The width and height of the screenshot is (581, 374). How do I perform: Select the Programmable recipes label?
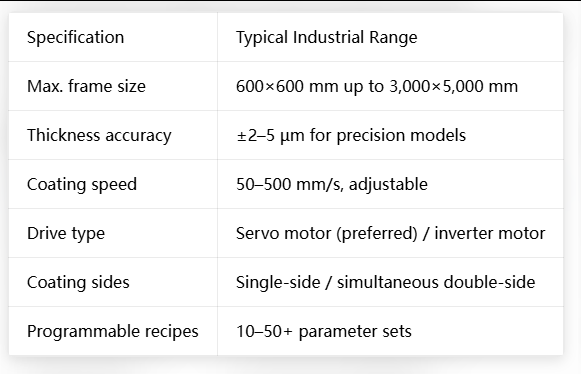pos(113,331)
